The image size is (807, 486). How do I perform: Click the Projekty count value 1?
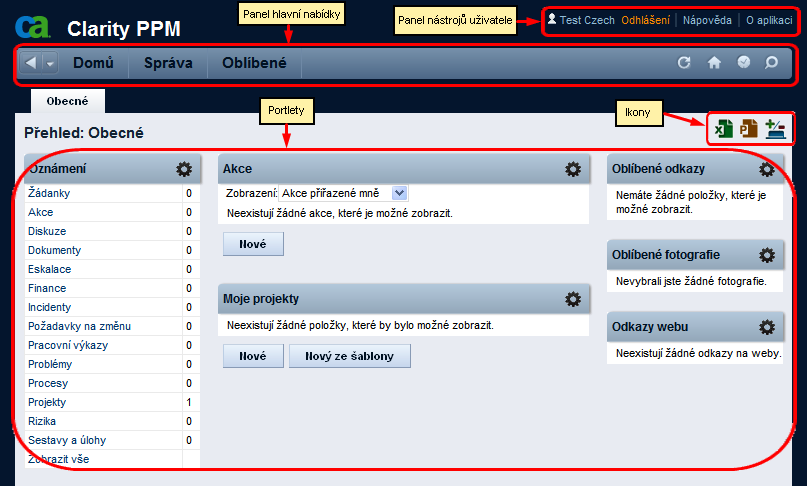(x=189, y=403)
